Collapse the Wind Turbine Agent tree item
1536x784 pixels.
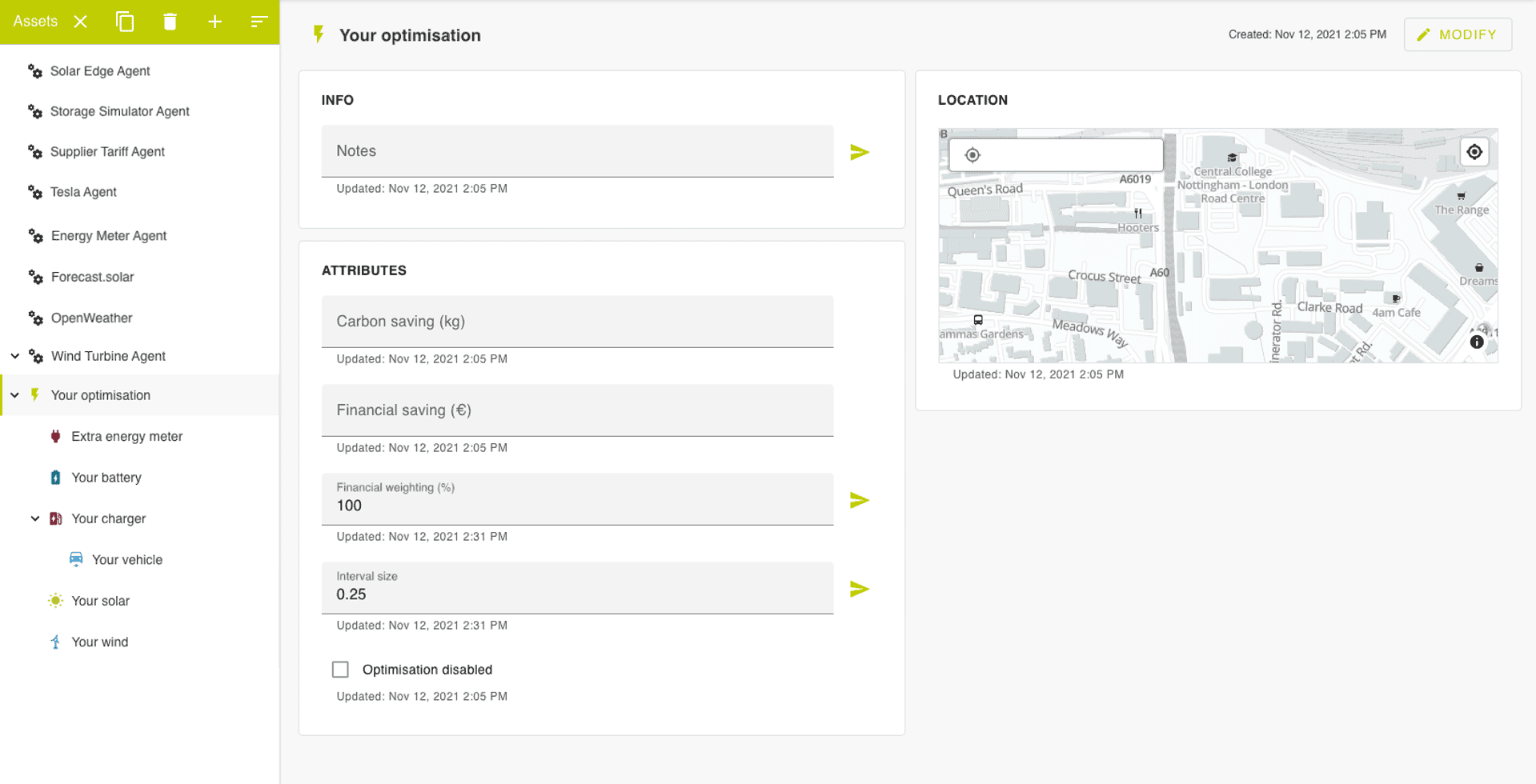[x=14, y=355]
